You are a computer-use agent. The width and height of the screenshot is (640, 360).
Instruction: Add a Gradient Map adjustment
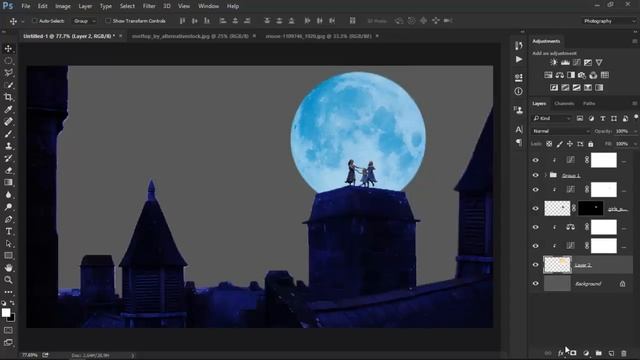pyautogui.click(x=599, y=87)
